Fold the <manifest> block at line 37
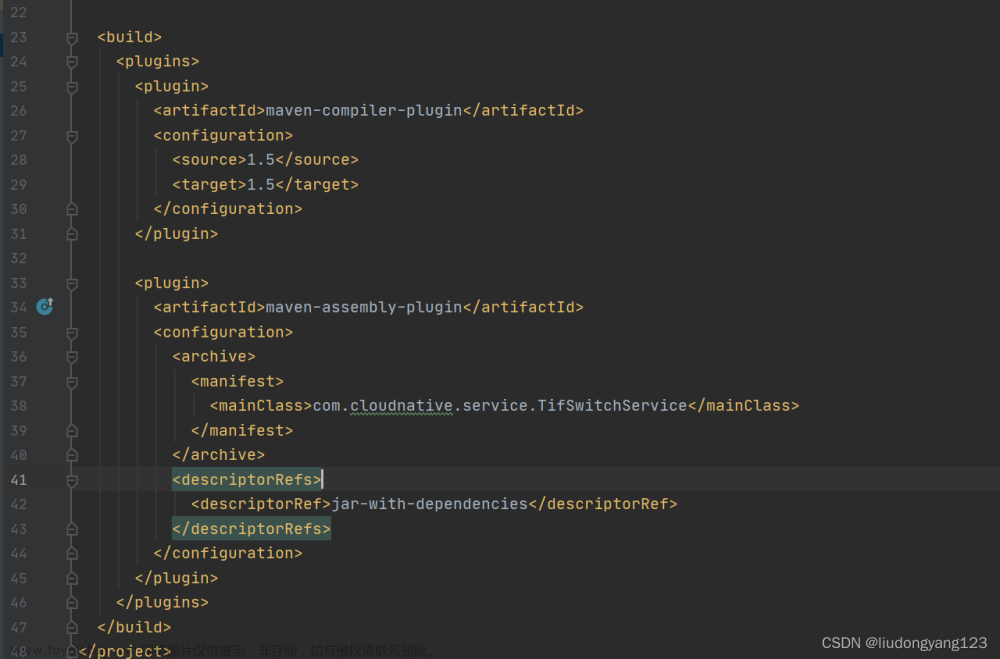This screenshot has height=659, width=1000. [72, 381]
